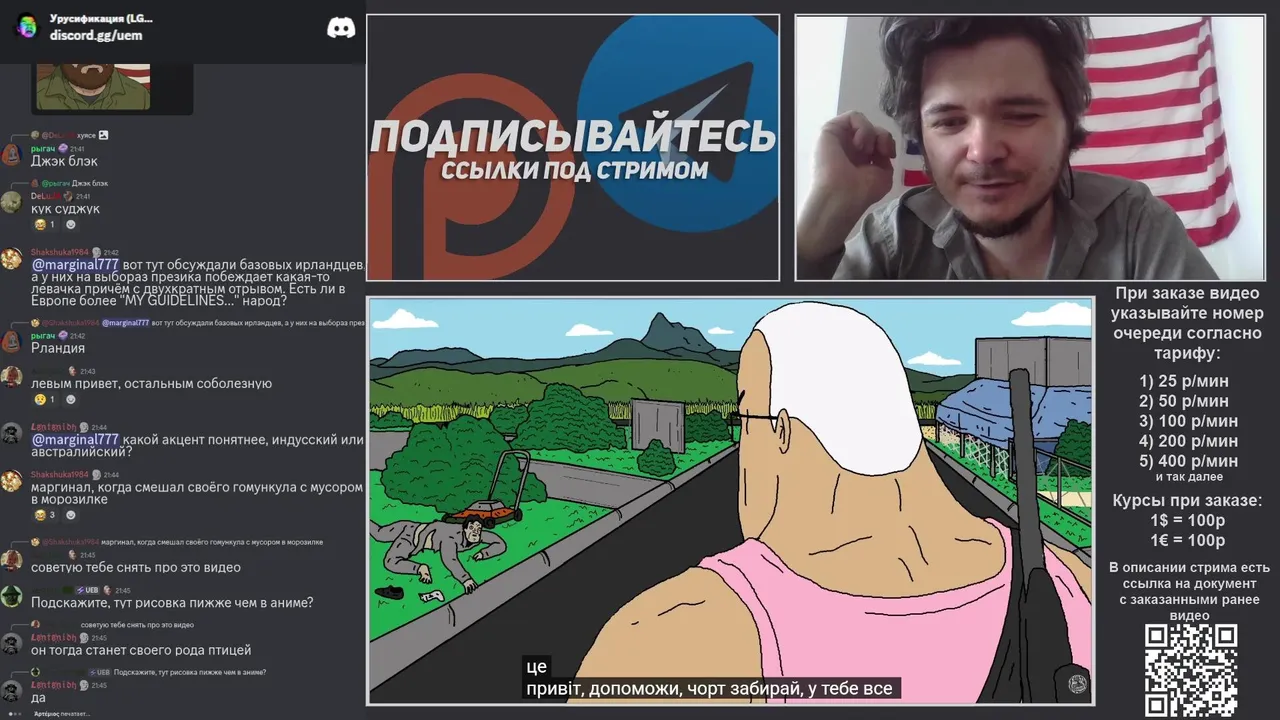Click the avatar beside 'кук суджук'
Image resolution: width=1280 pixels, height=720 pixels.
click(11, 203)
